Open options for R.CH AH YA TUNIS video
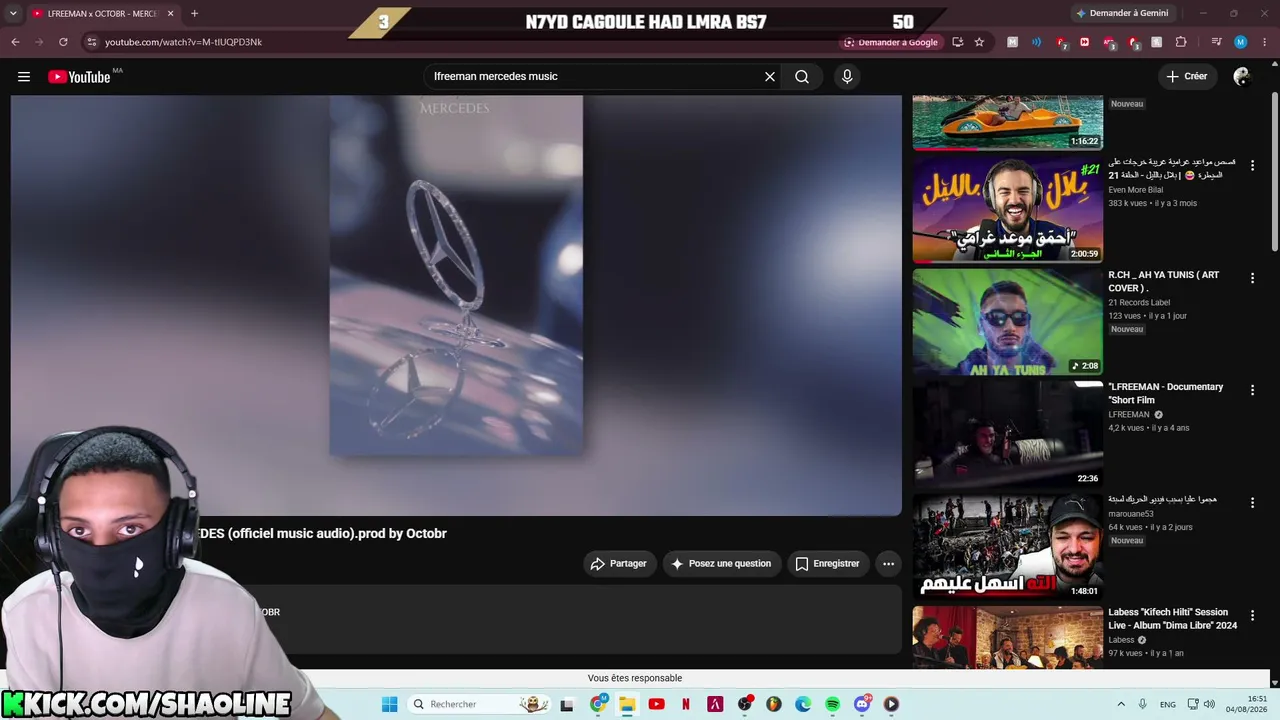This screenshot has width=1280, height=720. [1252, 278]
